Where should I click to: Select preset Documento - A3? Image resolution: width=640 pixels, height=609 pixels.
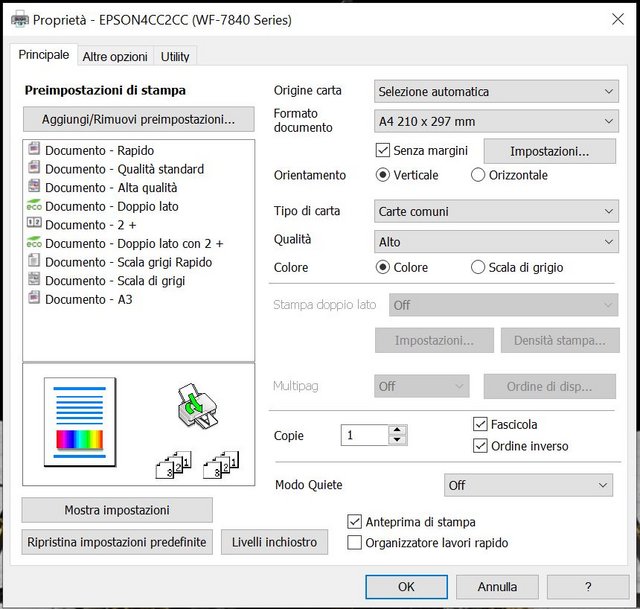[89, 300]
